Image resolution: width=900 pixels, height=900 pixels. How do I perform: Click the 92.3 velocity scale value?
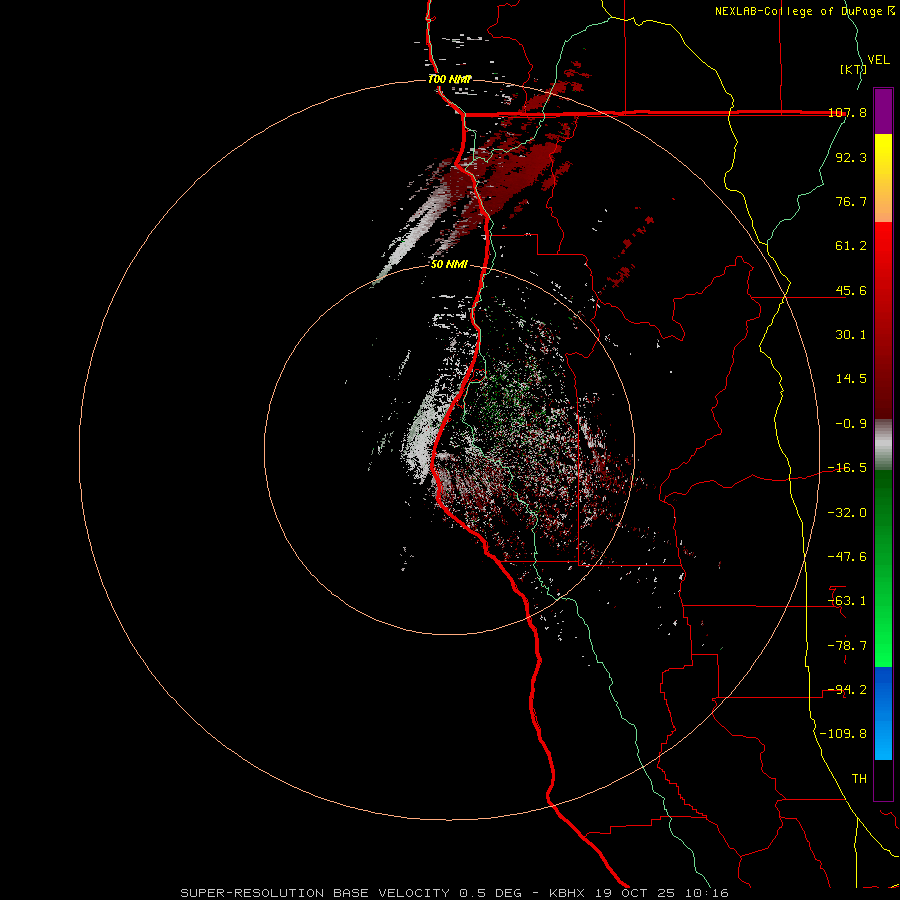(851, 157)
